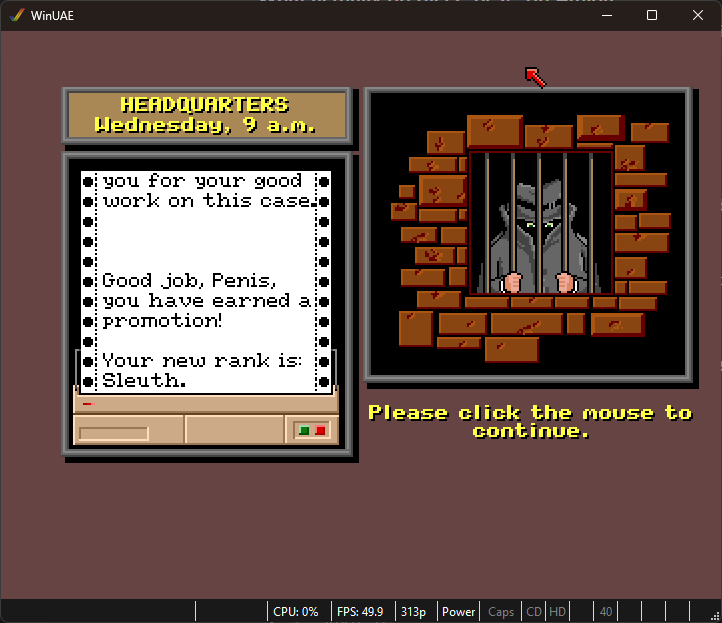Click the HD indicator in status bar
722x623 pixels.
click(557, 611)
